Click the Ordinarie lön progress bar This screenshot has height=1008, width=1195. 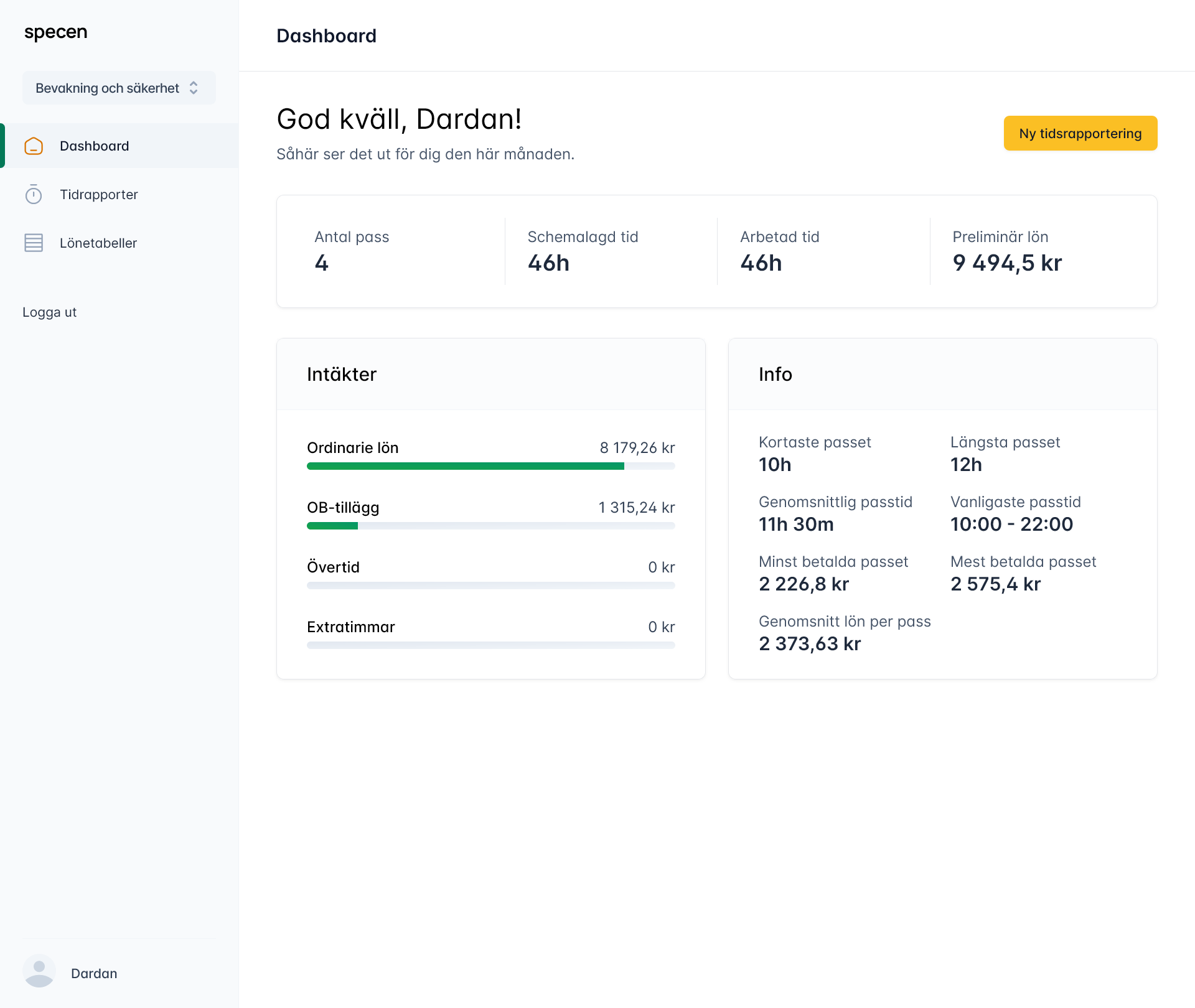pyautogui.click(x=491, y=466)
